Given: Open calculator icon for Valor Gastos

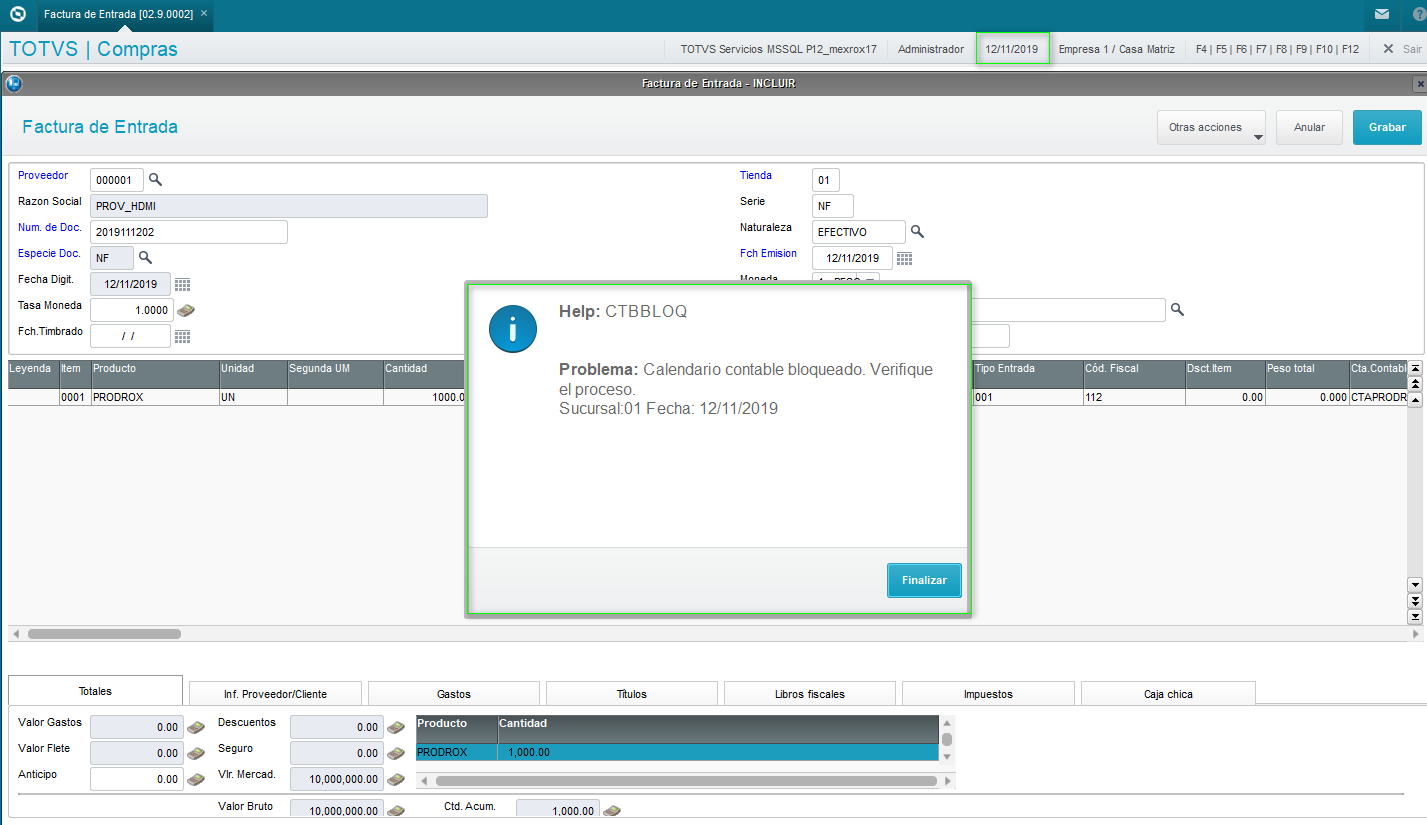Looking at the screenshot, I should point(197,727).
